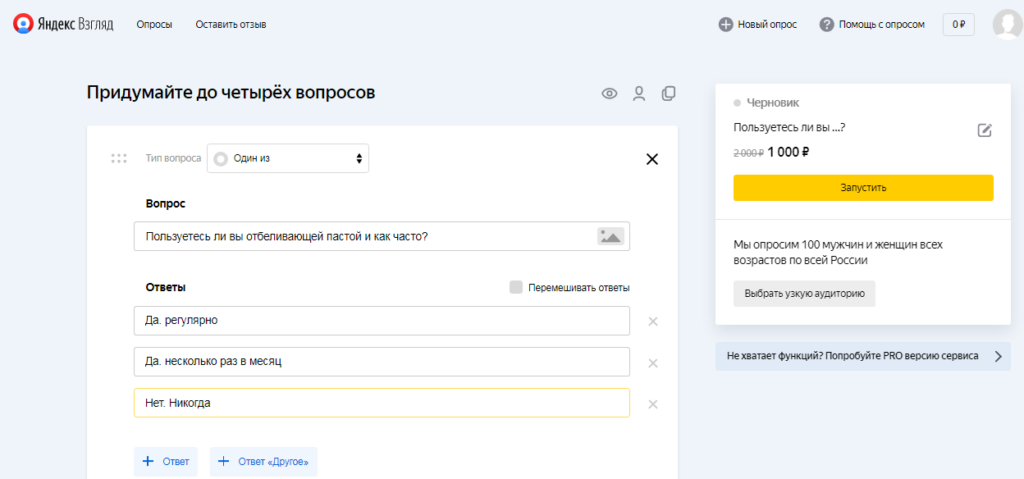The width and height of the screenshot is (1024, 479).
Task: Add another answer with "Ответ" button
Action: tap(166, 461)
